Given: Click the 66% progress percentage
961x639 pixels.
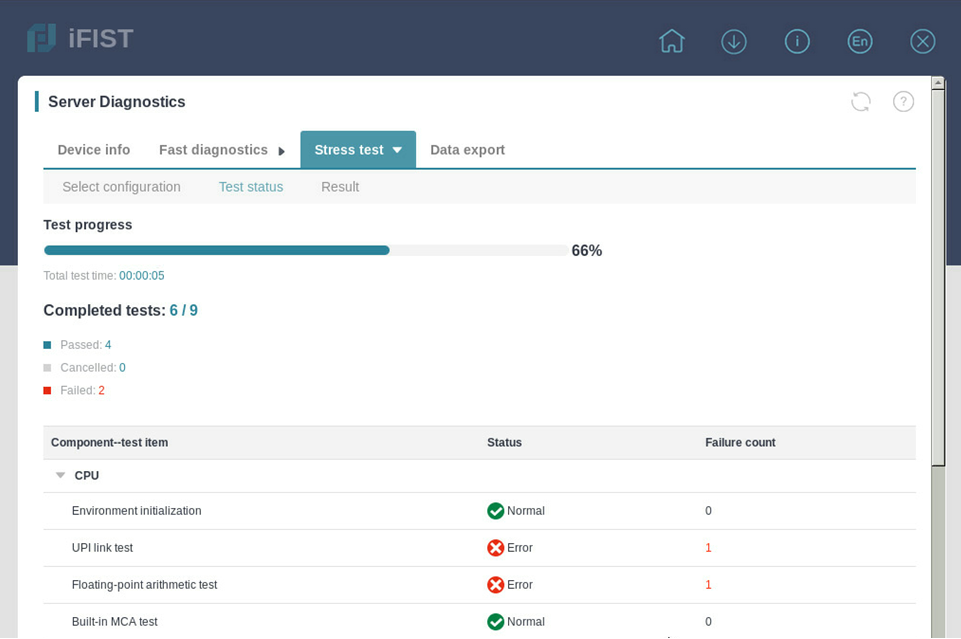Looking at the screenshot, I should (587, 251).
